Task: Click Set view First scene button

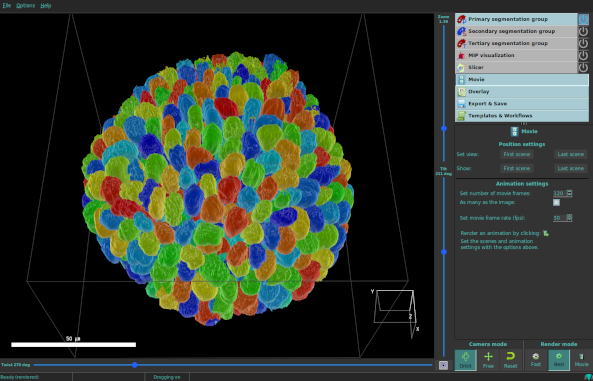Action: (x=517, y=154)
